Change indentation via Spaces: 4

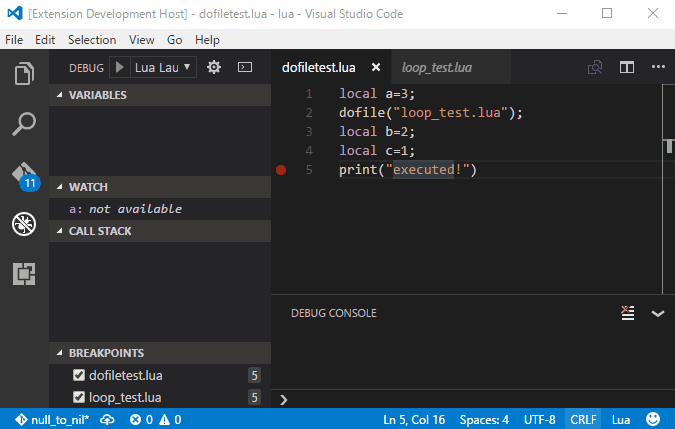pyautogui.click(x=484, y=420)
